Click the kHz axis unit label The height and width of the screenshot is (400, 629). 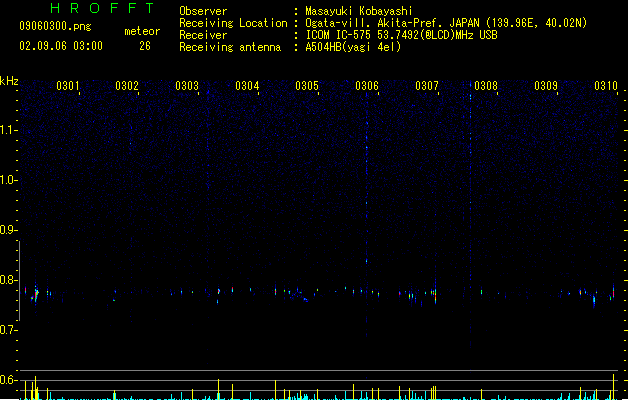coord(9,81)
